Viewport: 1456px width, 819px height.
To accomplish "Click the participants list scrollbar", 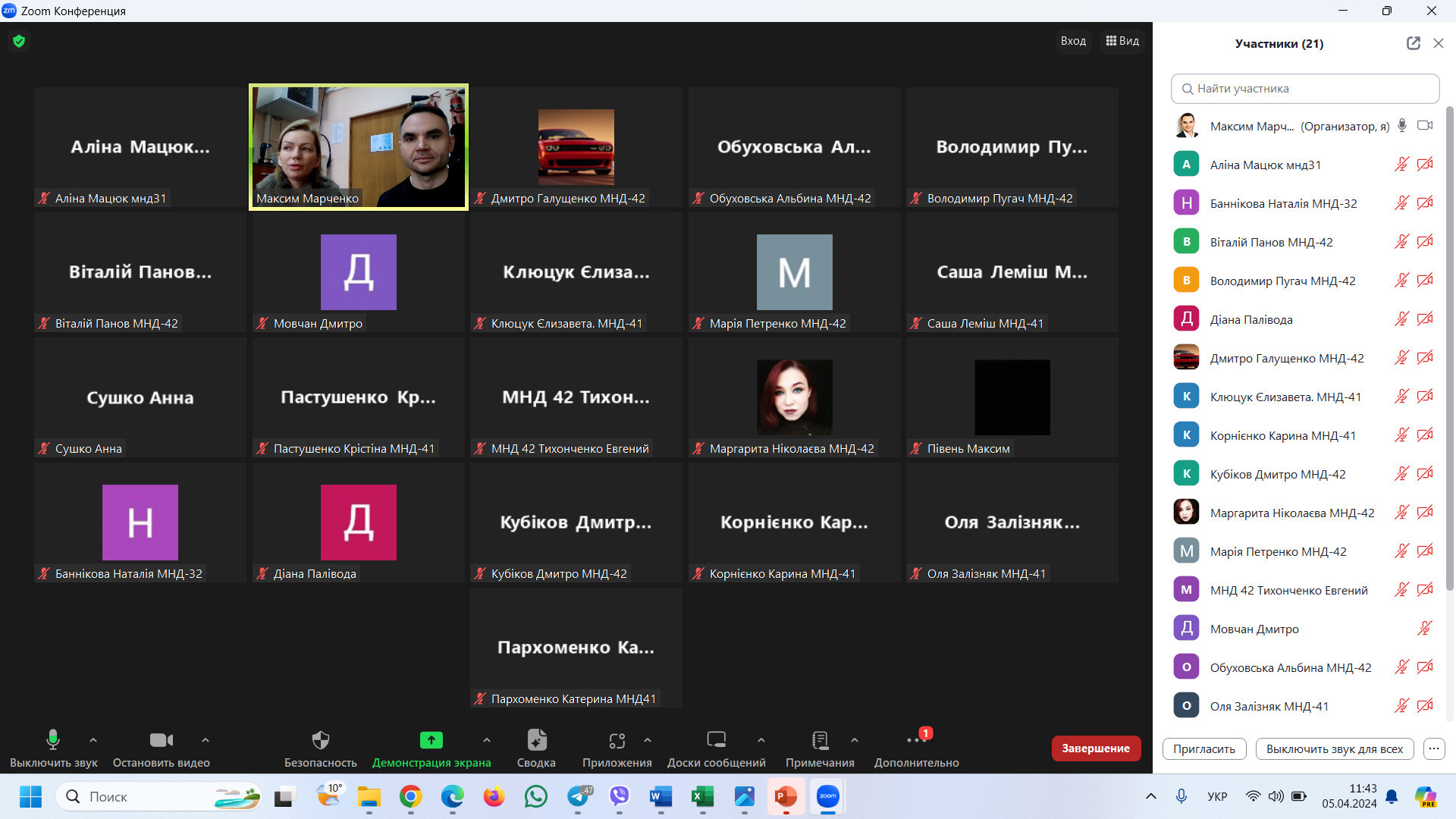I will click(x=1450, y=349).
